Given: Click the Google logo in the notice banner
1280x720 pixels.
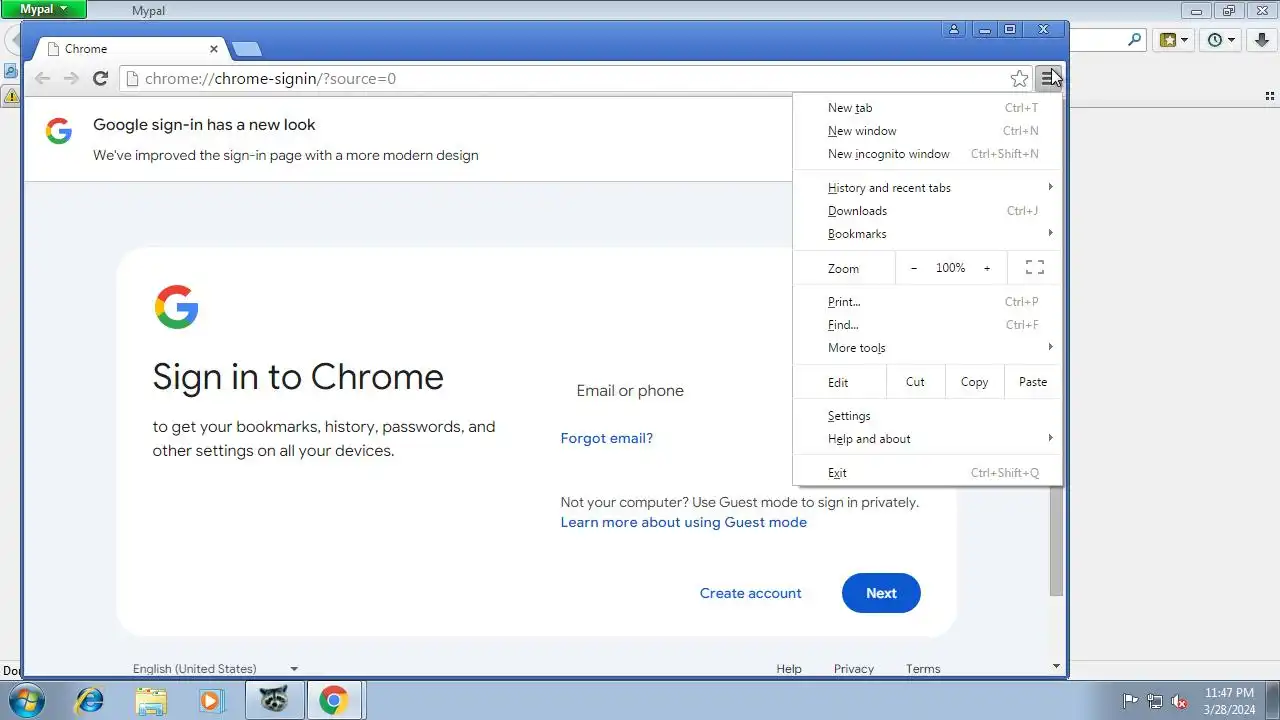Looking at the screenshot, I should pos(59,131).
